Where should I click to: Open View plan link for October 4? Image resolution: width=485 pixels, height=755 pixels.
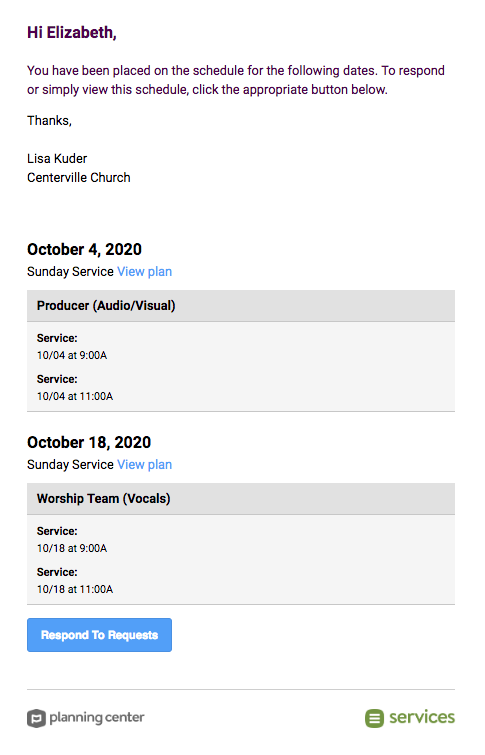click(x=144, y=272)
